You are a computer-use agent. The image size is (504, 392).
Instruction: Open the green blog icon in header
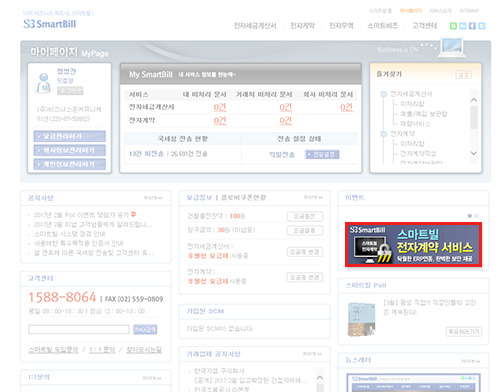coord(453,26)
